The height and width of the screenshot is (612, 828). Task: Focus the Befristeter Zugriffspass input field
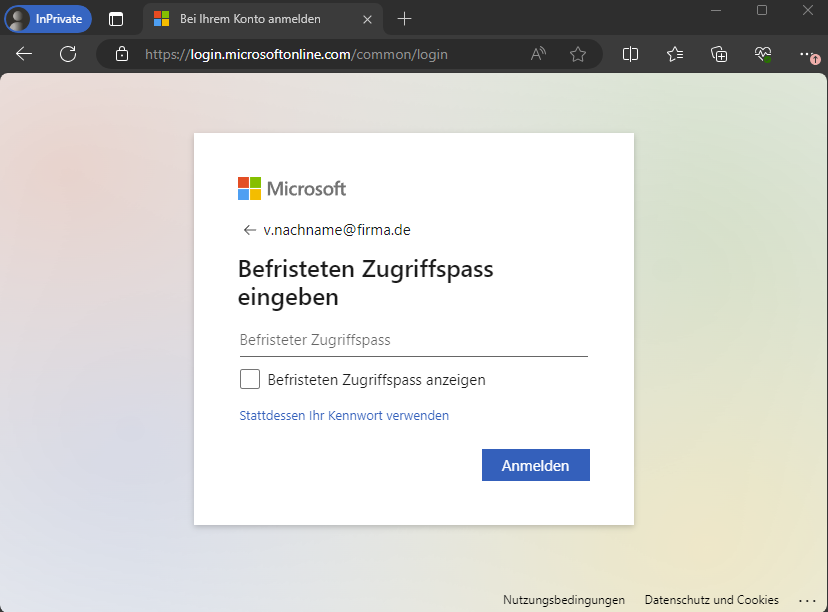coord(413,340)
